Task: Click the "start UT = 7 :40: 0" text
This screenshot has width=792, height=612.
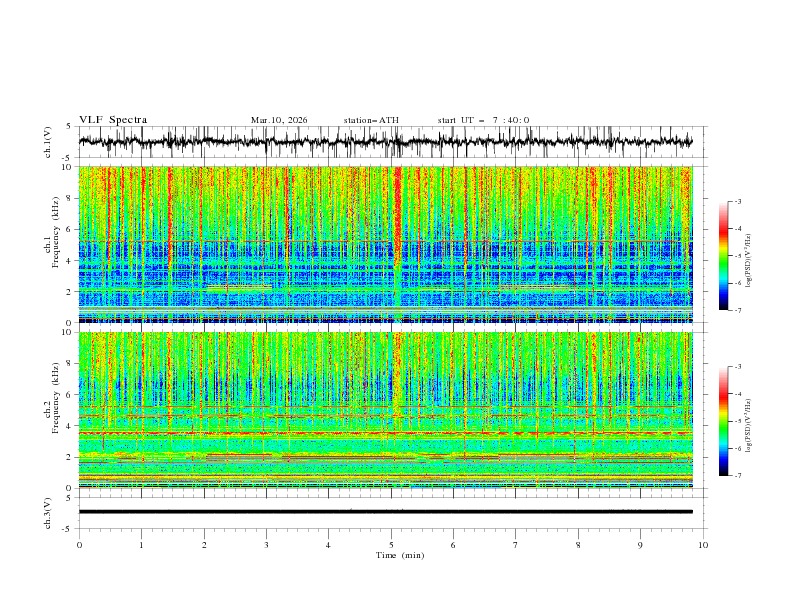Action: [x=483, y=120]
